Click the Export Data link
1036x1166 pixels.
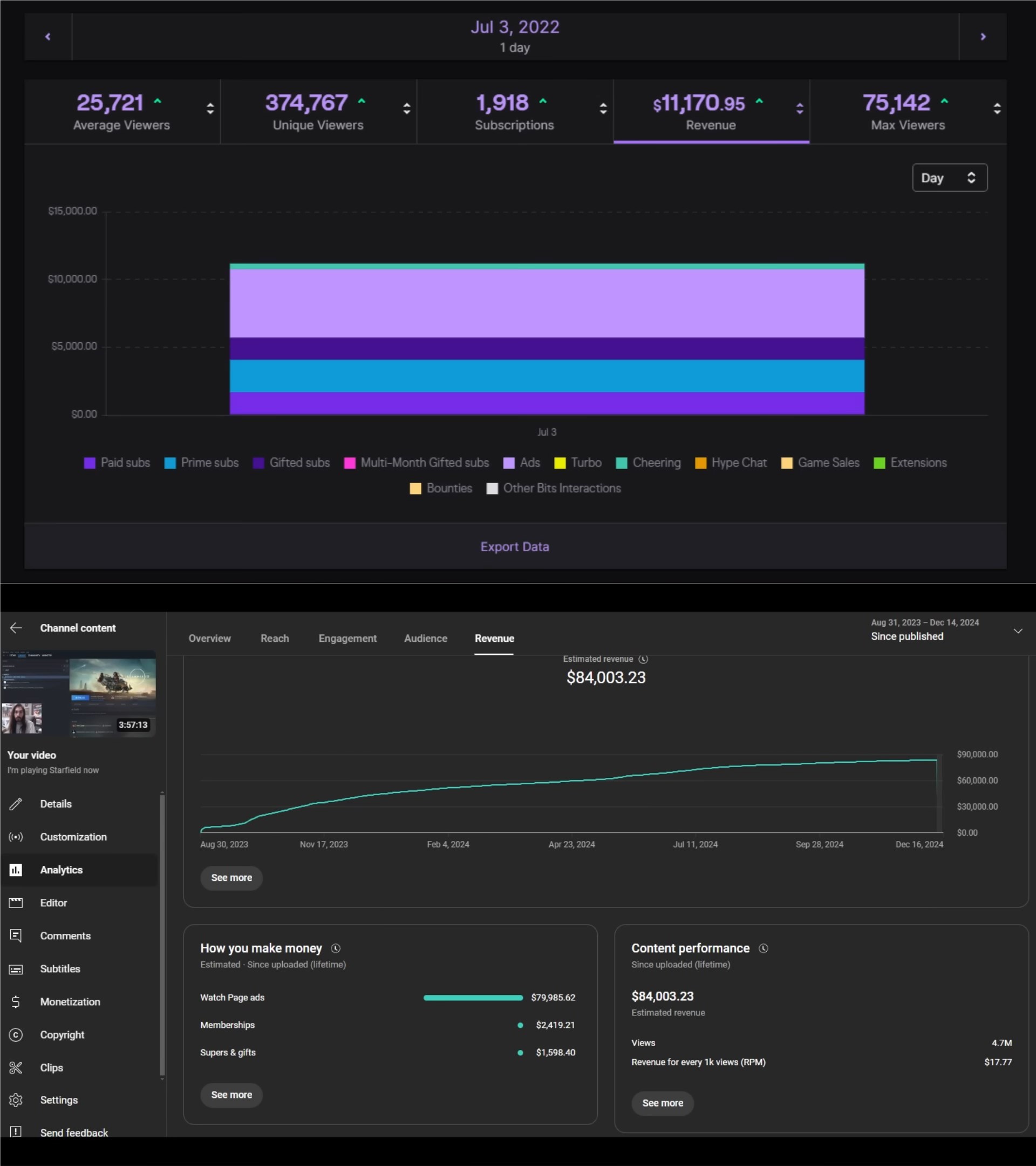click(514, 546)
